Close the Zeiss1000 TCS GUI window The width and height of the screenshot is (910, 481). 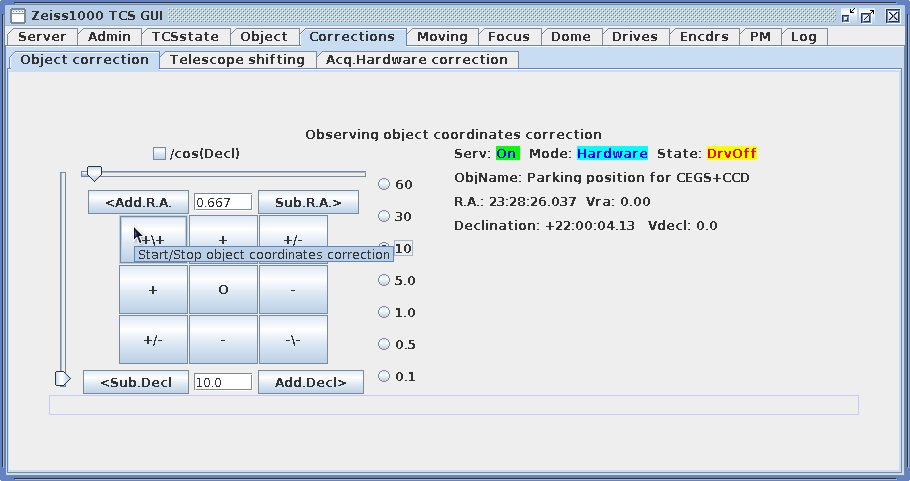click(893, 16)
